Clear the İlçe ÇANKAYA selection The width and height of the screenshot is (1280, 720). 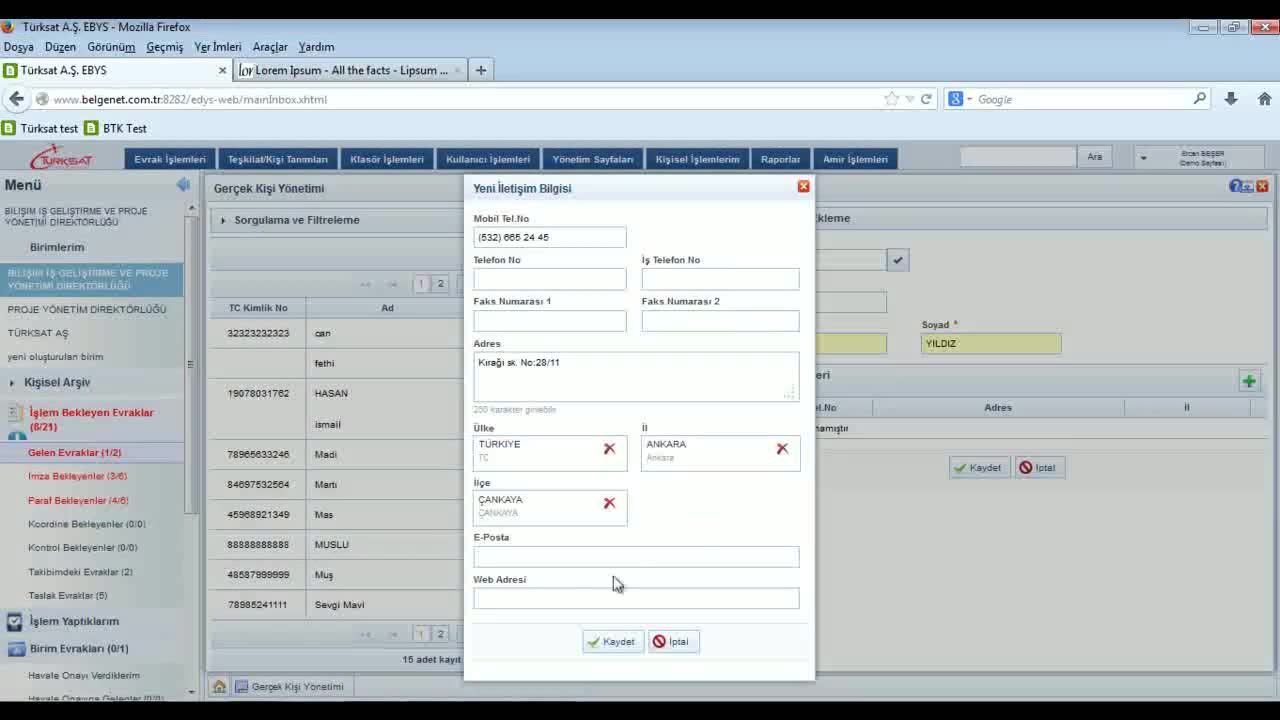(609, 503)
